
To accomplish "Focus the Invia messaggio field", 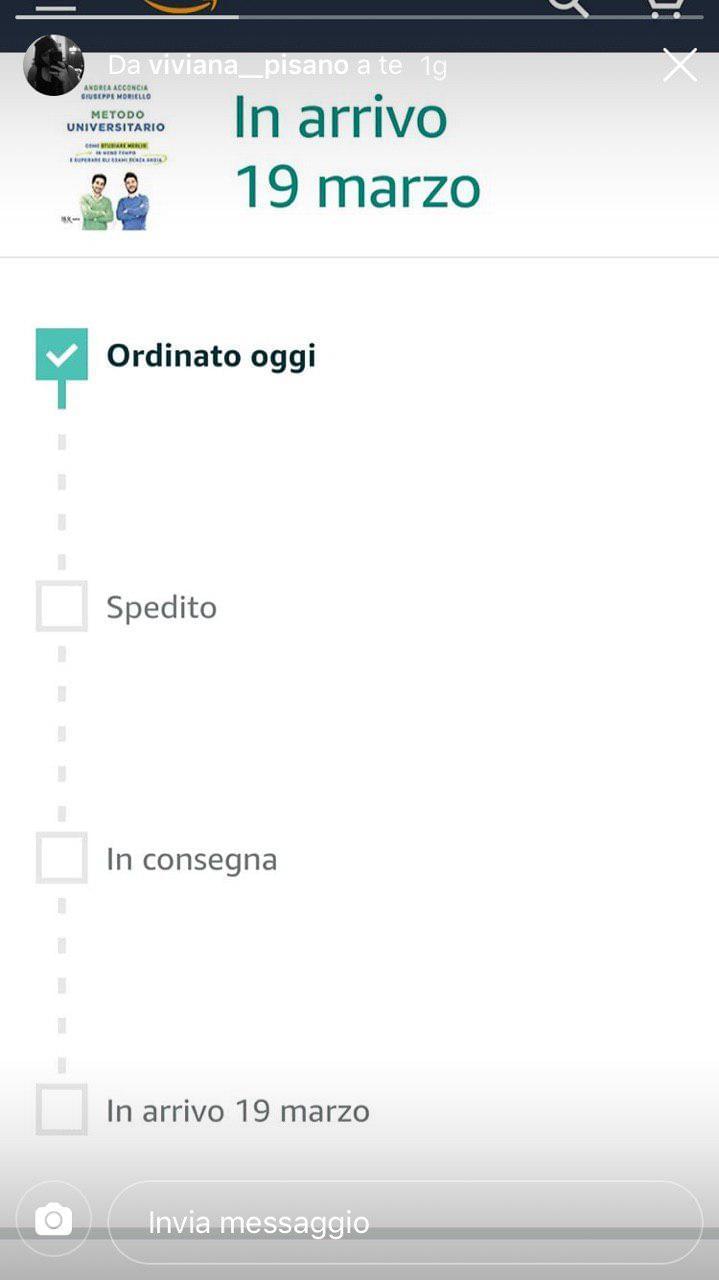I will point(405,1222).
